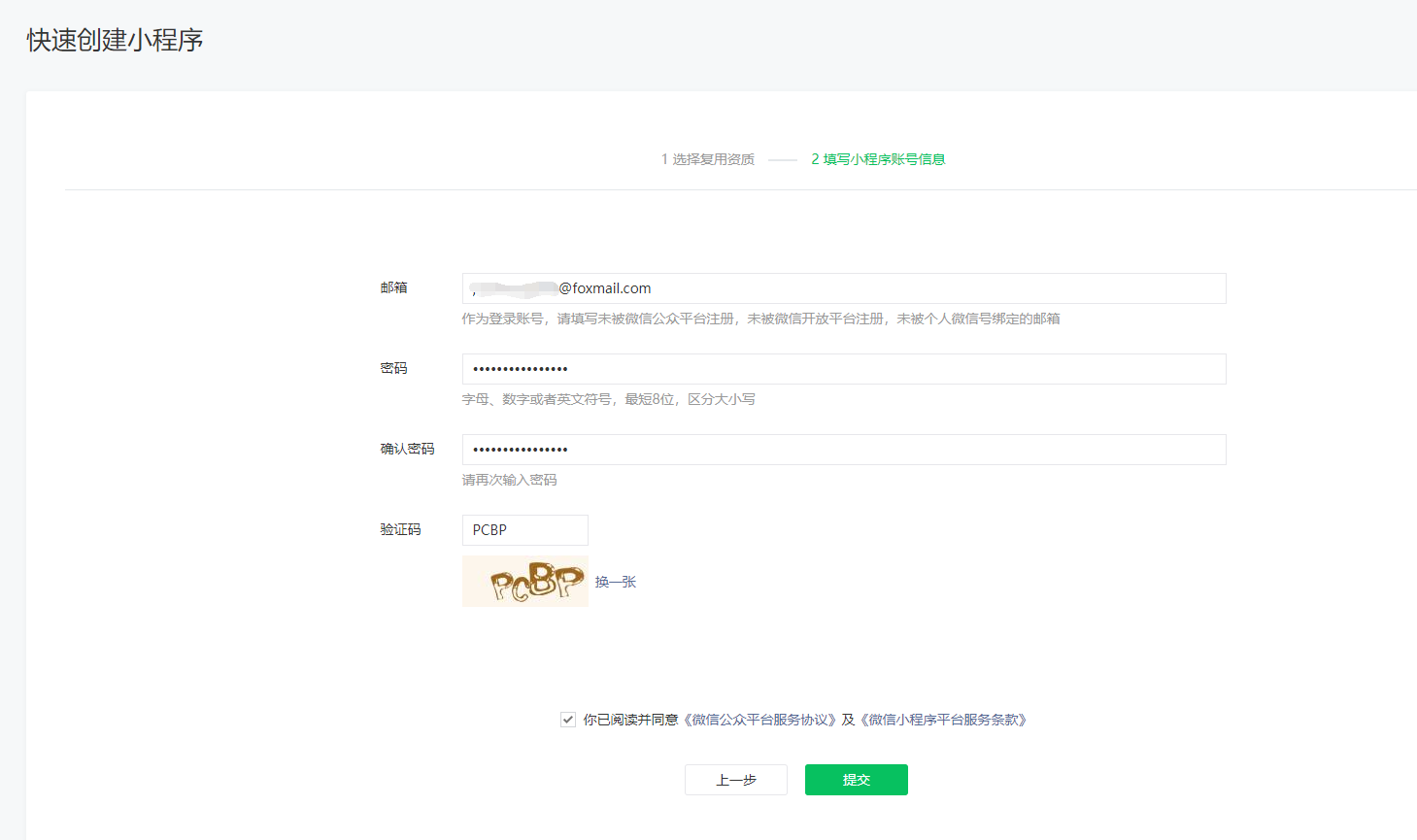
Task: Click the 请再次输入密码 hint text
Action: pyautogui.click(x=509, y=480)
